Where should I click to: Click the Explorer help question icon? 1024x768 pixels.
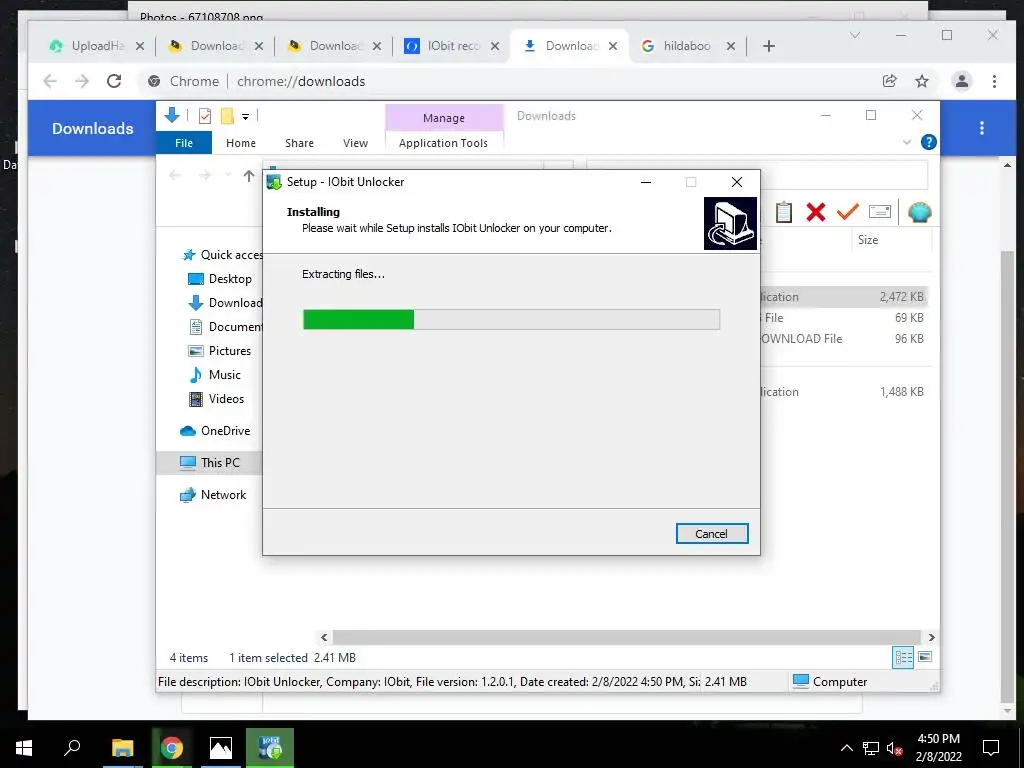928,142
